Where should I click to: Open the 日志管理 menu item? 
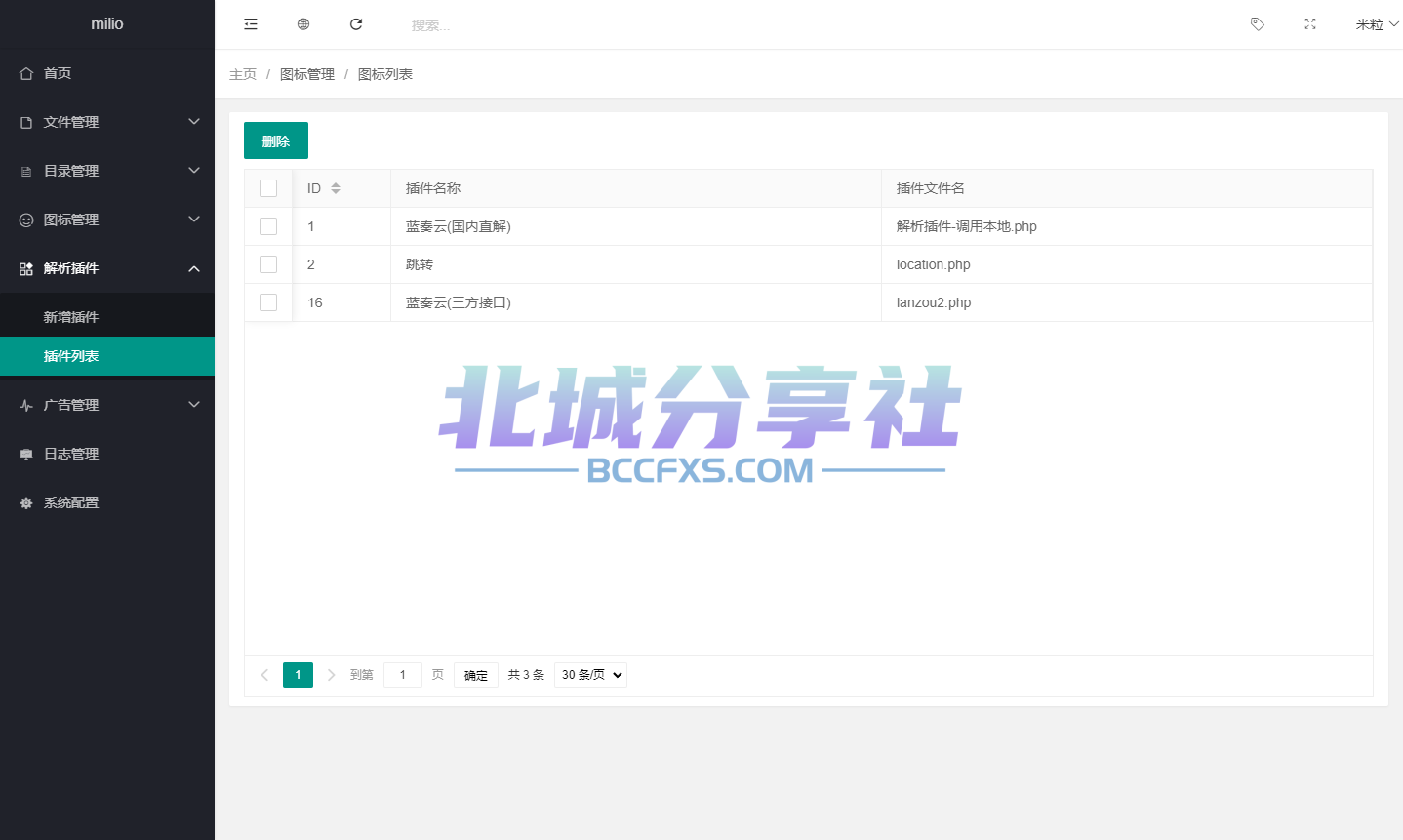(x=107, y=454)
